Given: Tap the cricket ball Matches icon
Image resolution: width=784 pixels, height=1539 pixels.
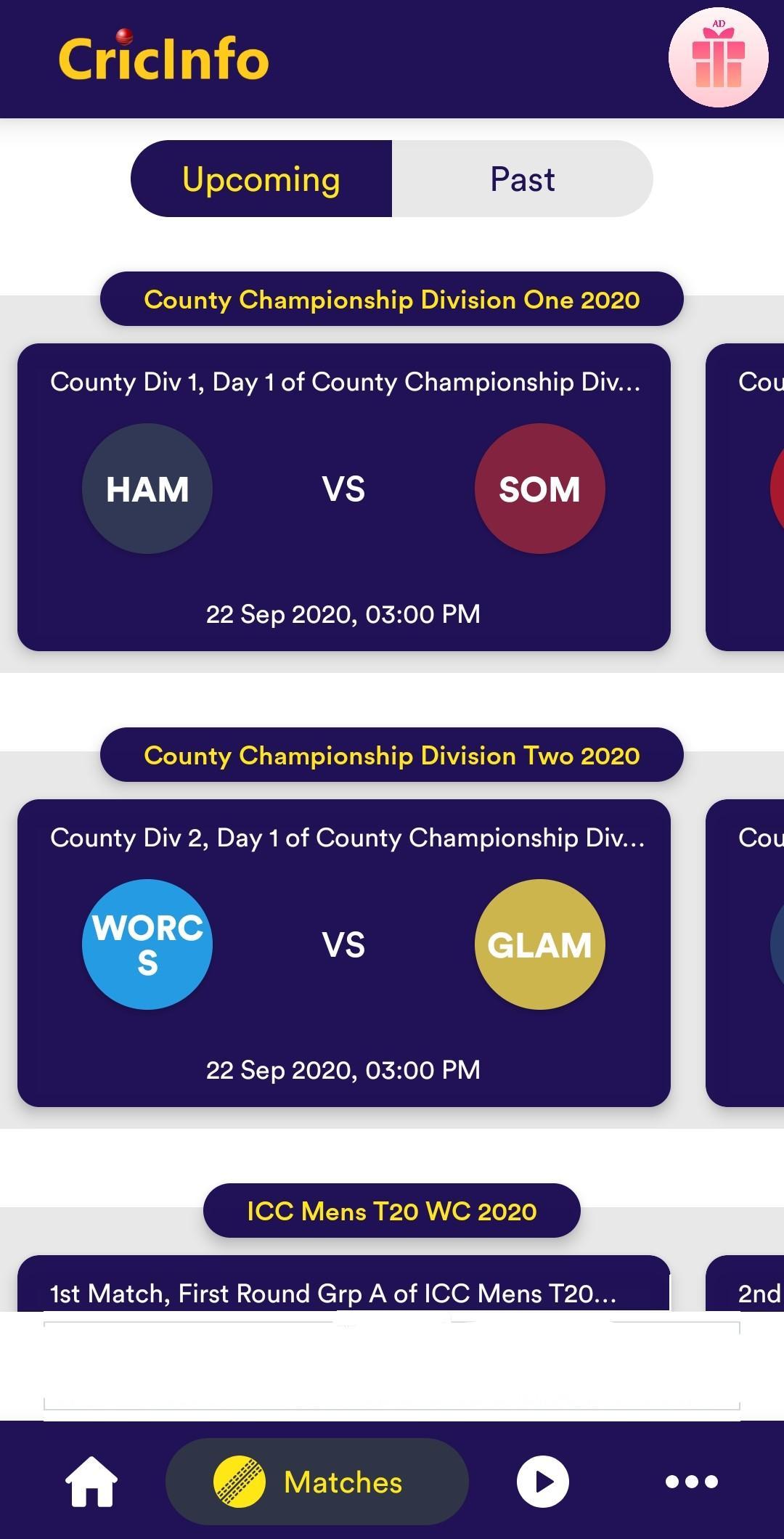Looking at the screenshot, I should [239, 1481].
